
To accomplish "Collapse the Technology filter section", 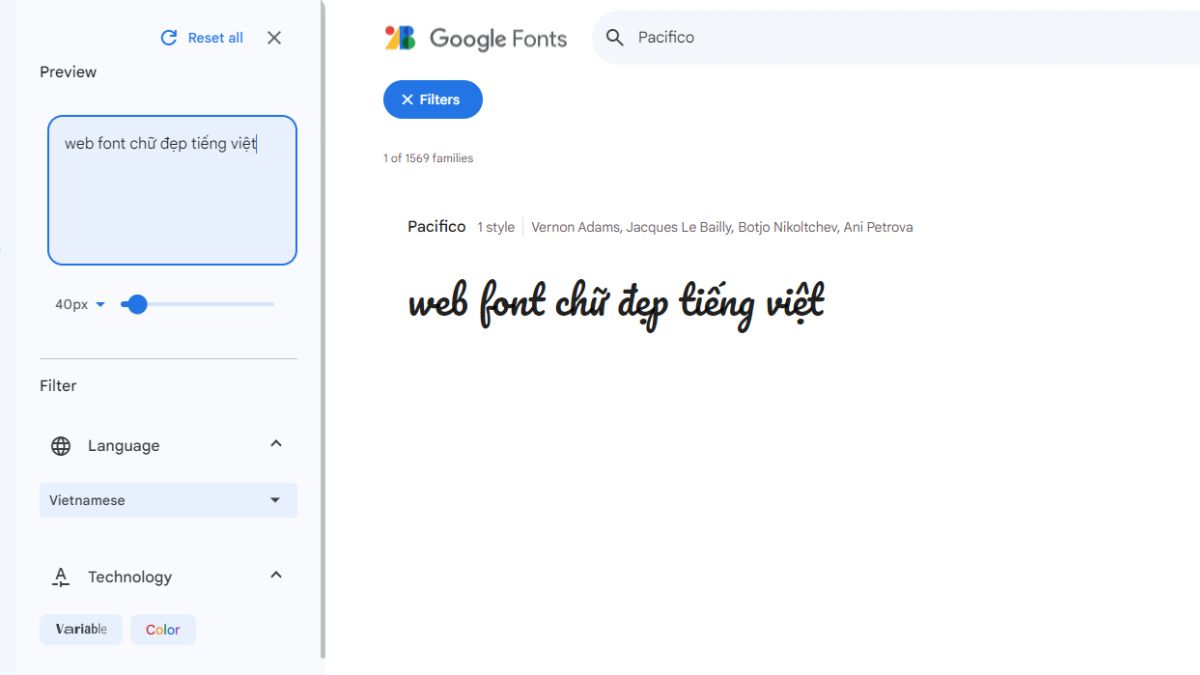I will 275,575.
